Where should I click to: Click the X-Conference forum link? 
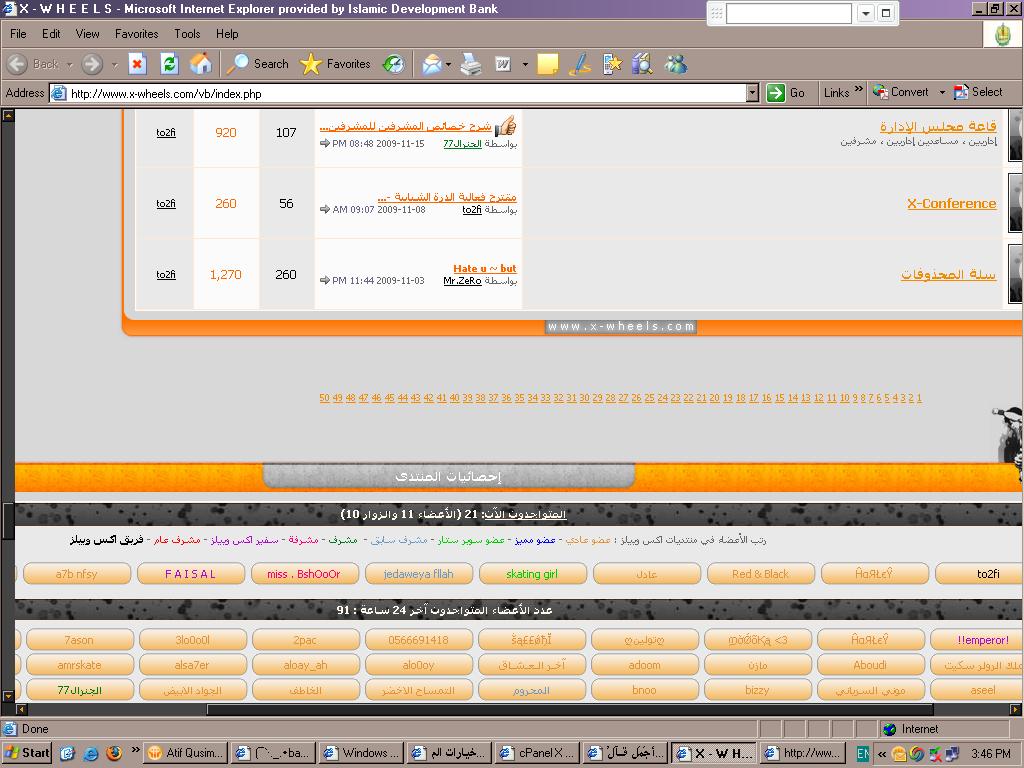[951, 203]
